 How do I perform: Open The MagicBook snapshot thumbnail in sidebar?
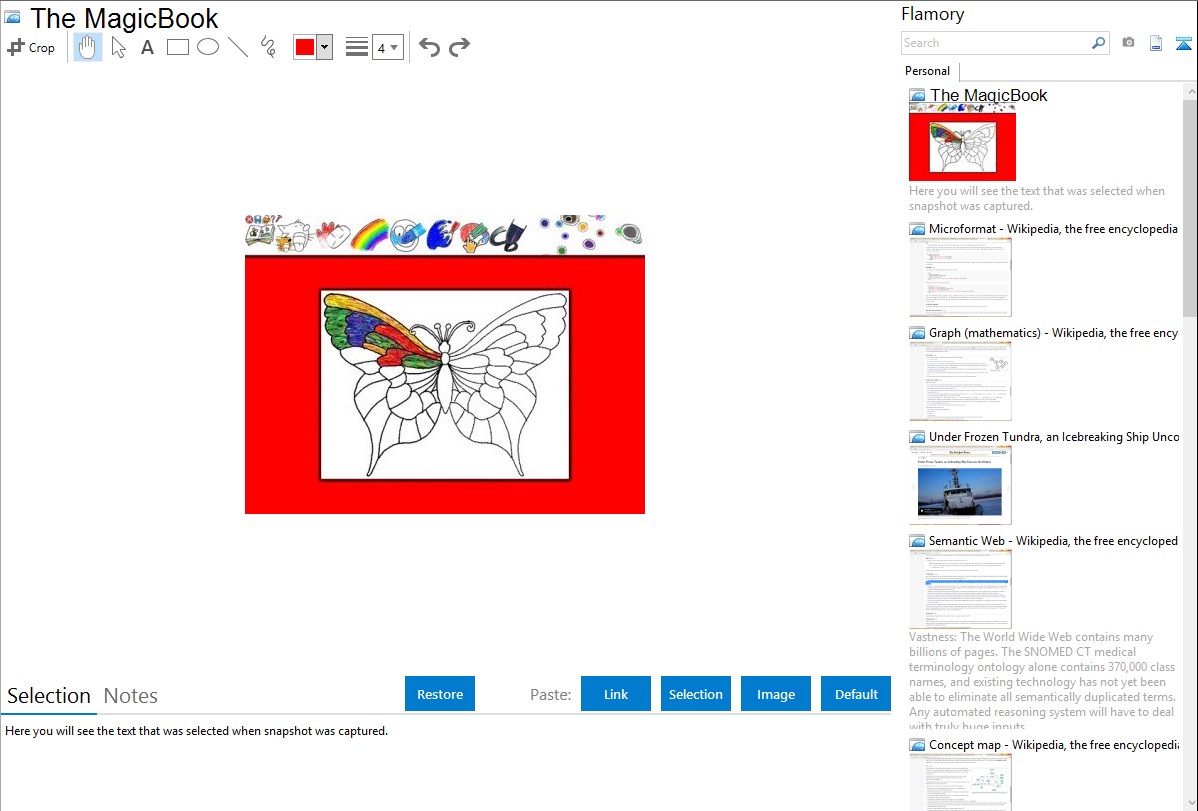963,143
